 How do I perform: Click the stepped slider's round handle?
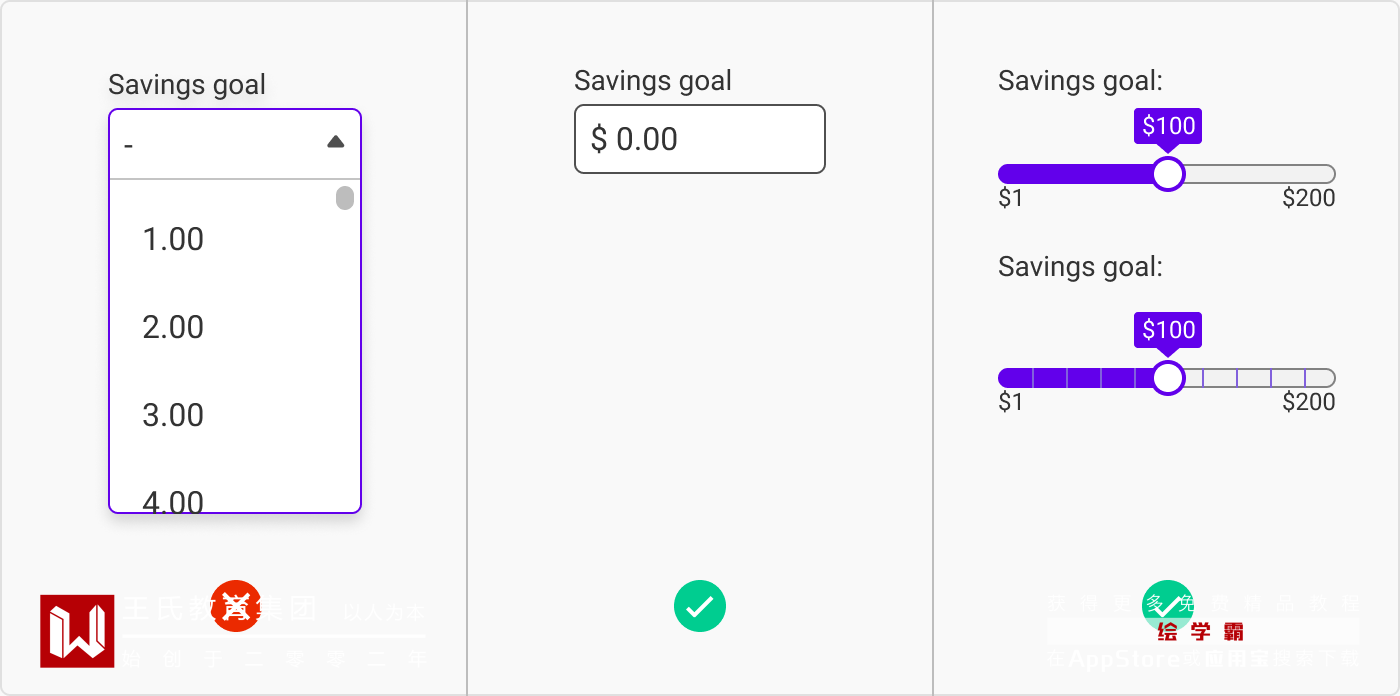[1168, 378]
